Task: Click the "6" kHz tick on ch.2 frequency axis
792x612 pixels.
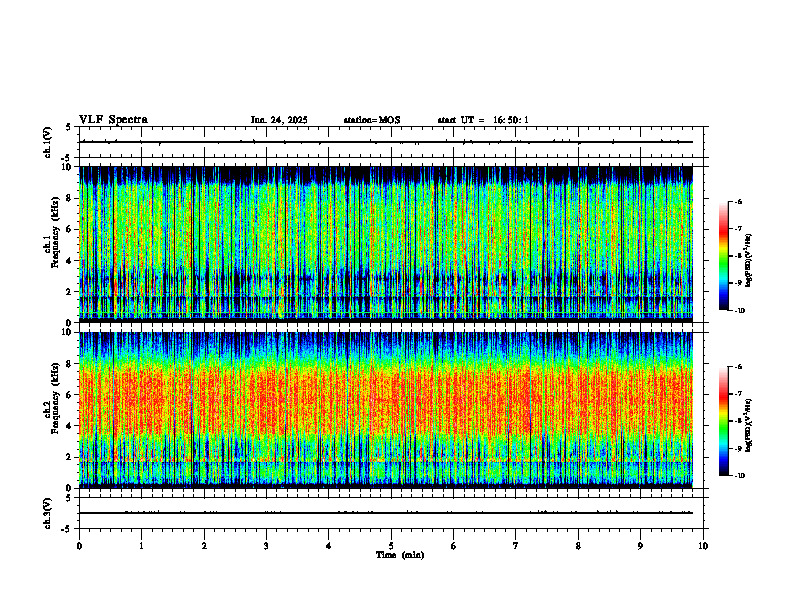Action: pyautogui.click(x=71, y=394)
